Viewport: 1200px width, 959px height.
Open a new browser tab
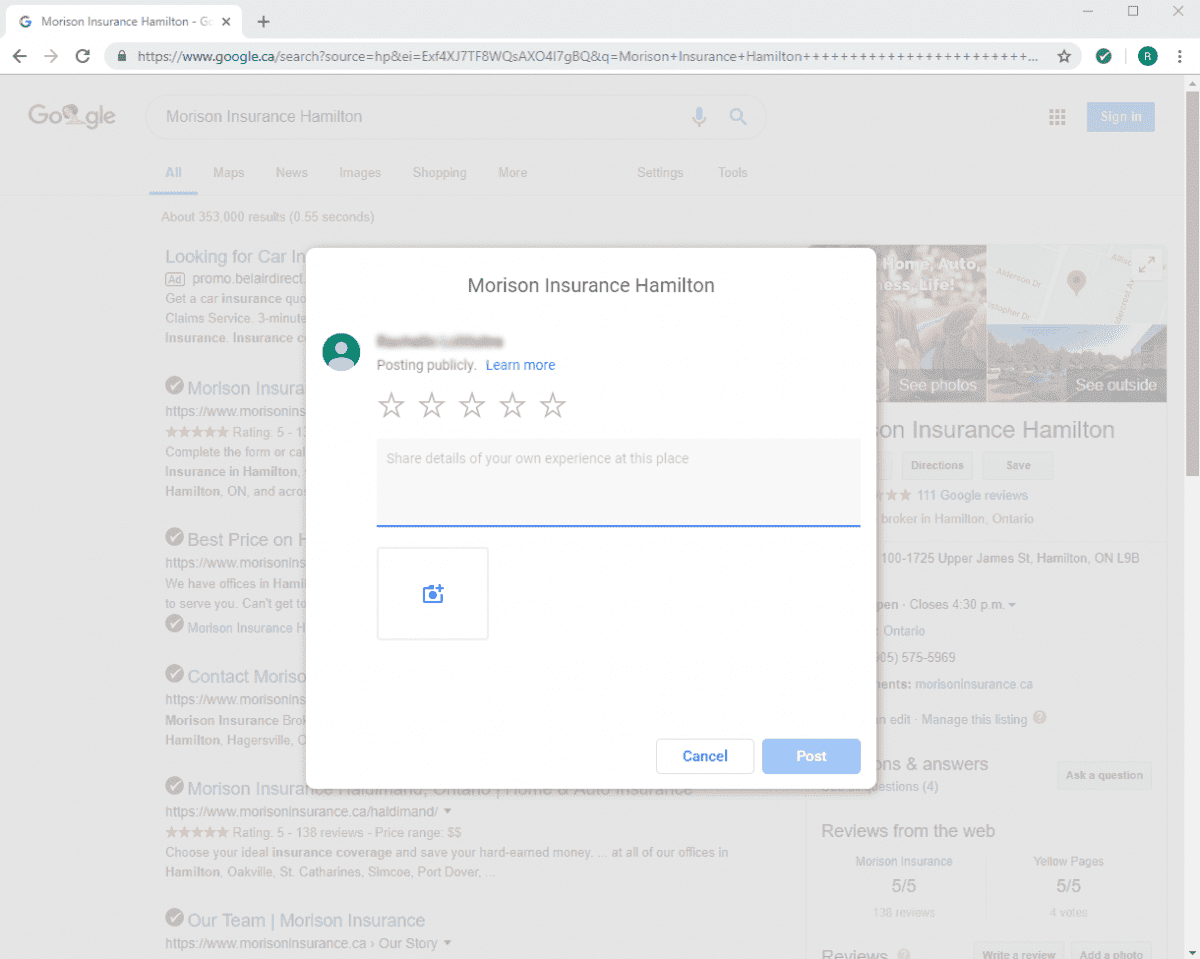point(263,21)
